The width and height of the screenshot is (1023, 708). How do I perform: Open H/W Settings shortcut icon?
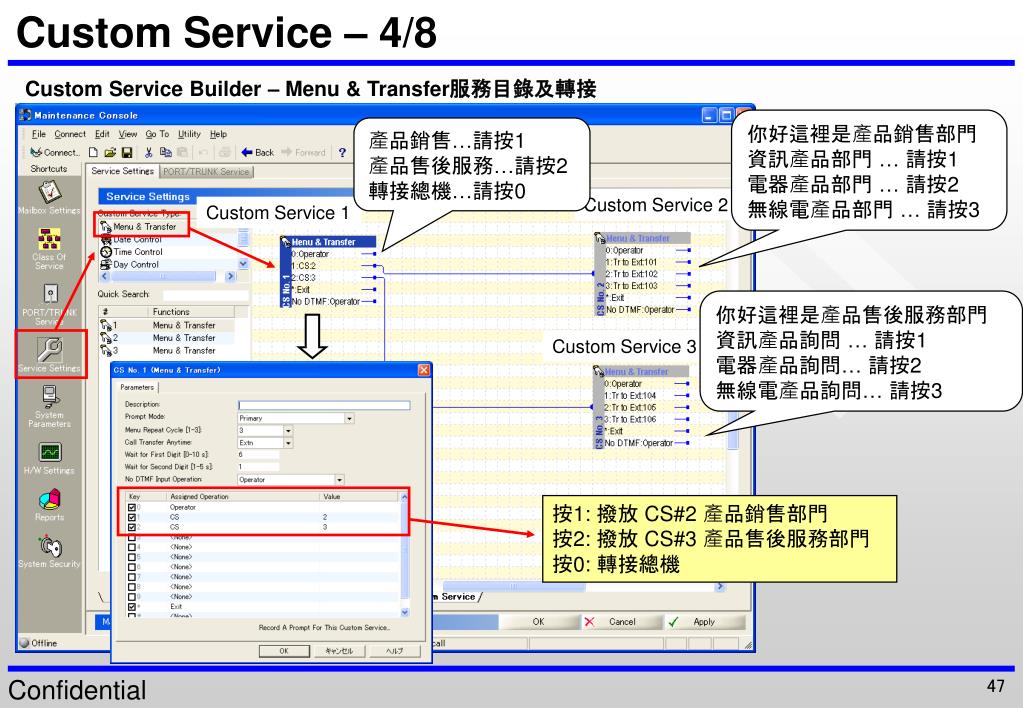(50, 452)
